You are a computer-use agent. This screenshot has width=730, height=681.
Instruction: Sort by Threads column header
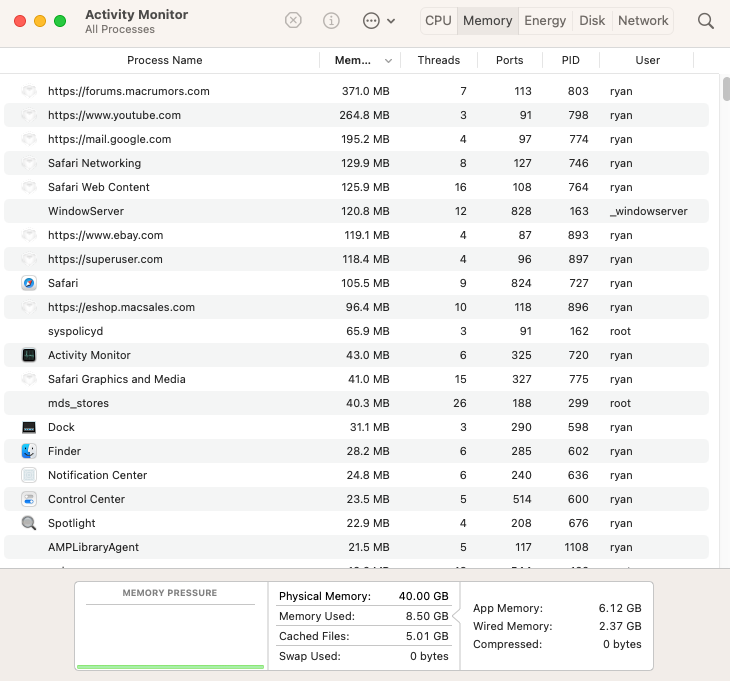pyautogui.click(x=438, y=60)
